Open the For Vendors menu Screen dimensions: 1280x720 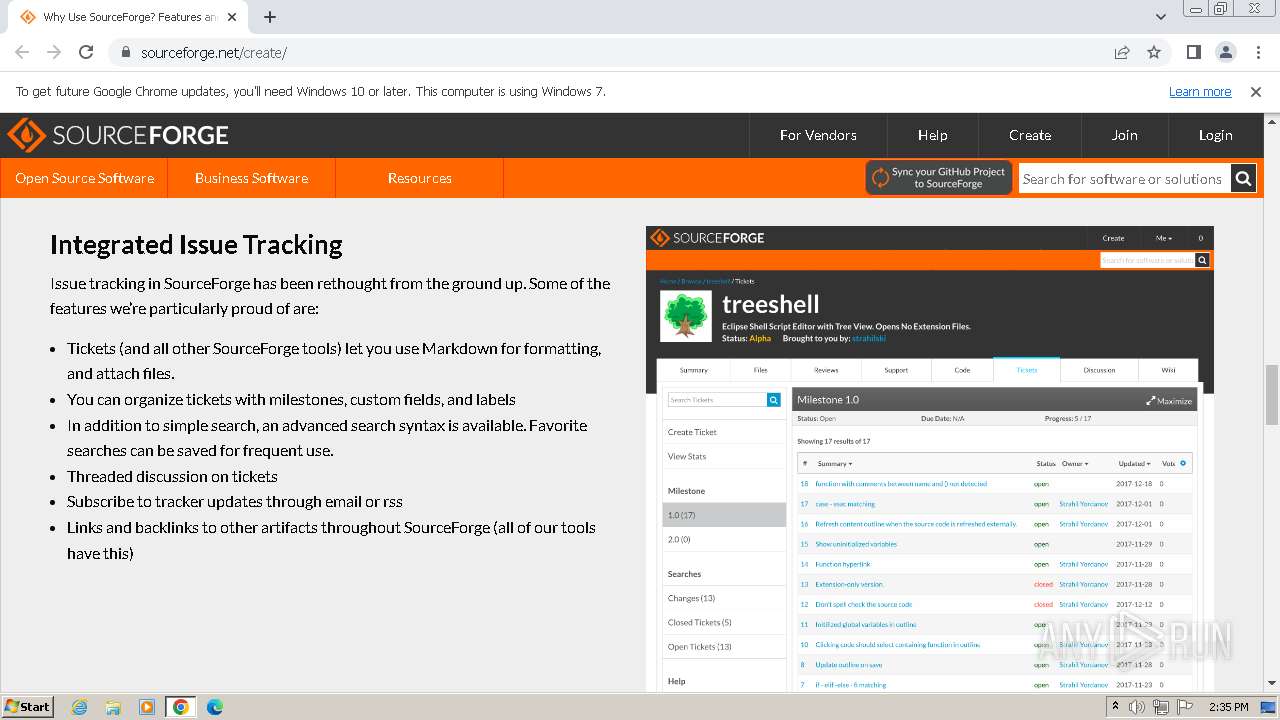tap(818, 135)
